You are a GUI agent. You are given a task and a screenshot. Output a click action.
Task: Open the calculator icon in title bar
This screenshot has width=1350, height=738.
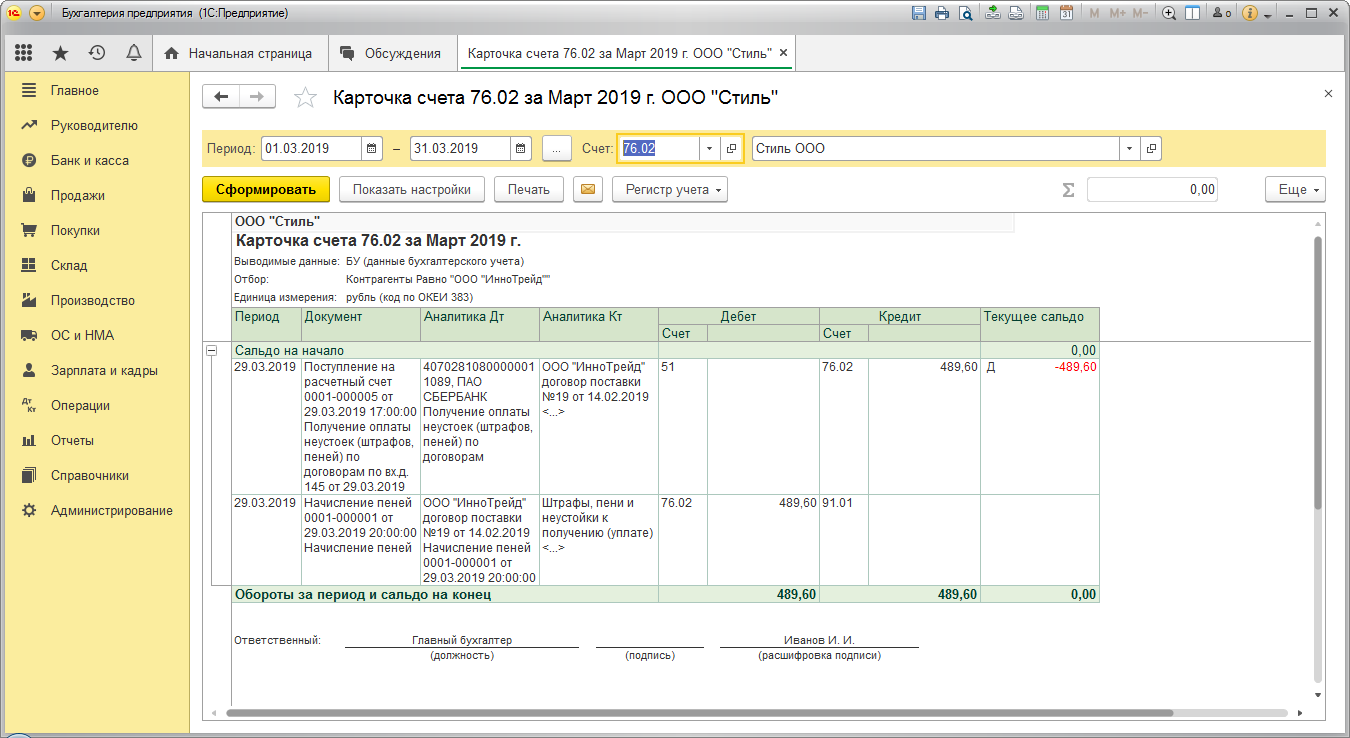click(x=1042, y=13)
